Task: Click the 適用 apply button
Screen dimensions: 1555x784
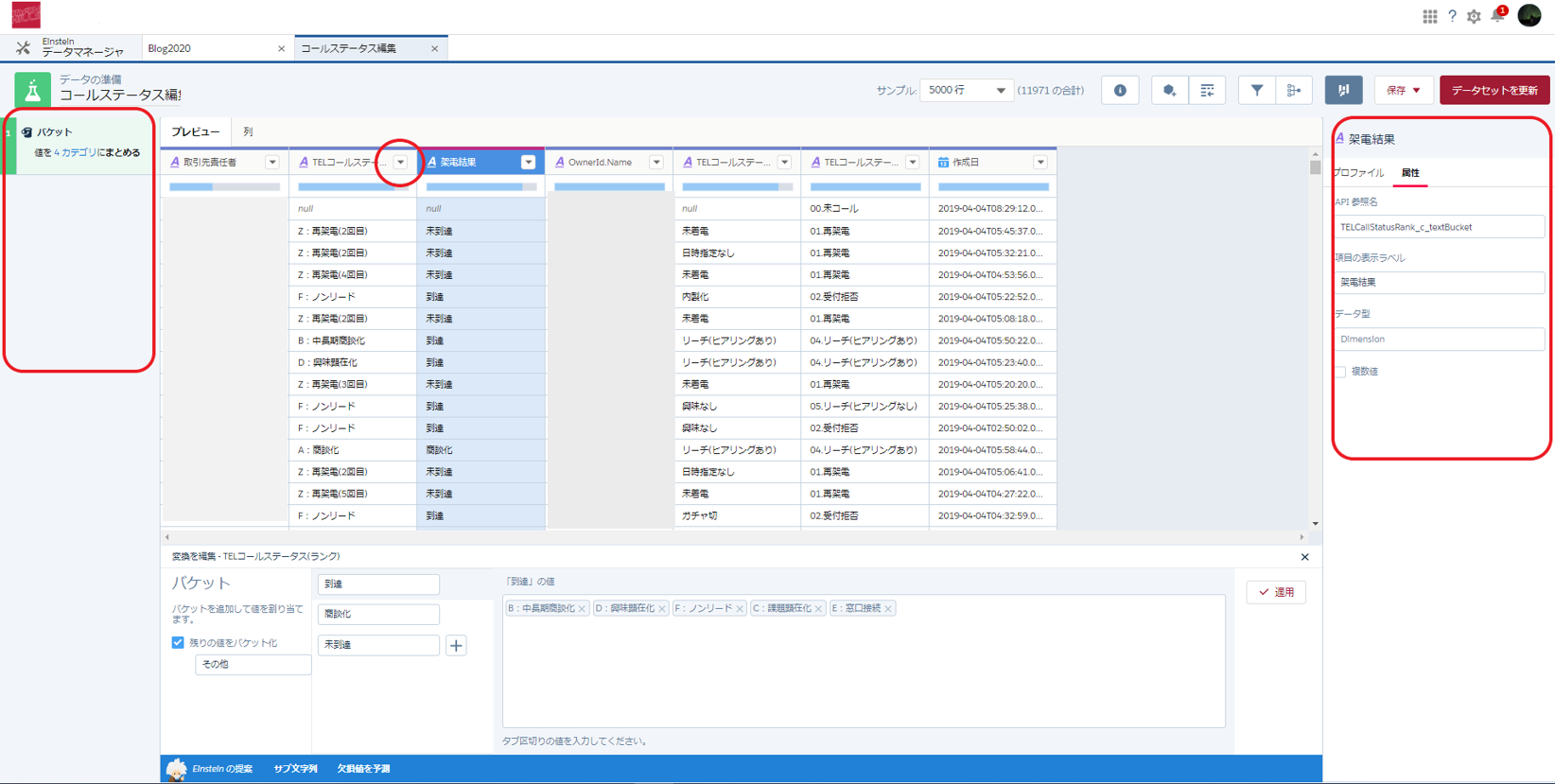Action: (1276, 592)
